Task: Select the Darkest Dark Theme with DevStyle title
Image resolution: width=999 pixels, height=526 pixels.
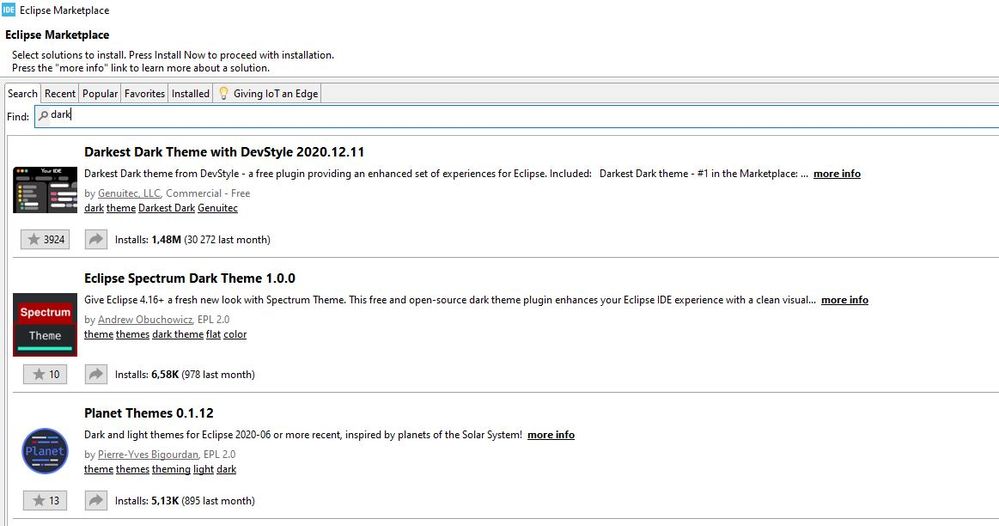Action: 224,152
